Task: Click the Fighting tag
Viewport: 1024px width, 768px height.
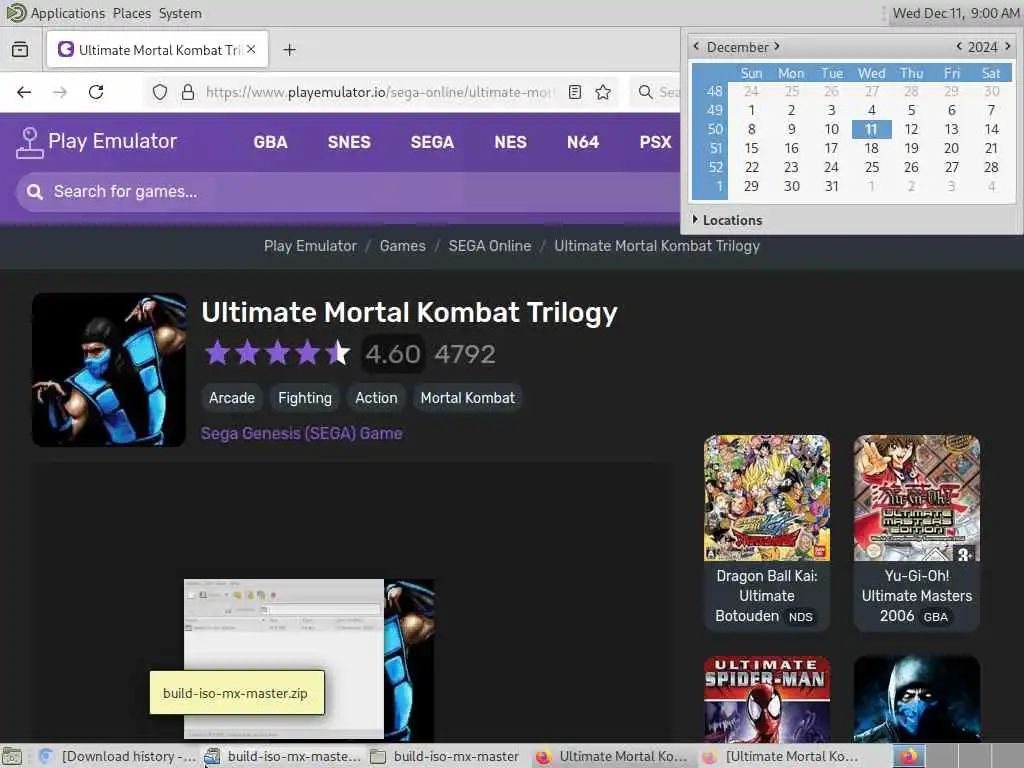Action: pyautogui.click(x=305, y=398)
